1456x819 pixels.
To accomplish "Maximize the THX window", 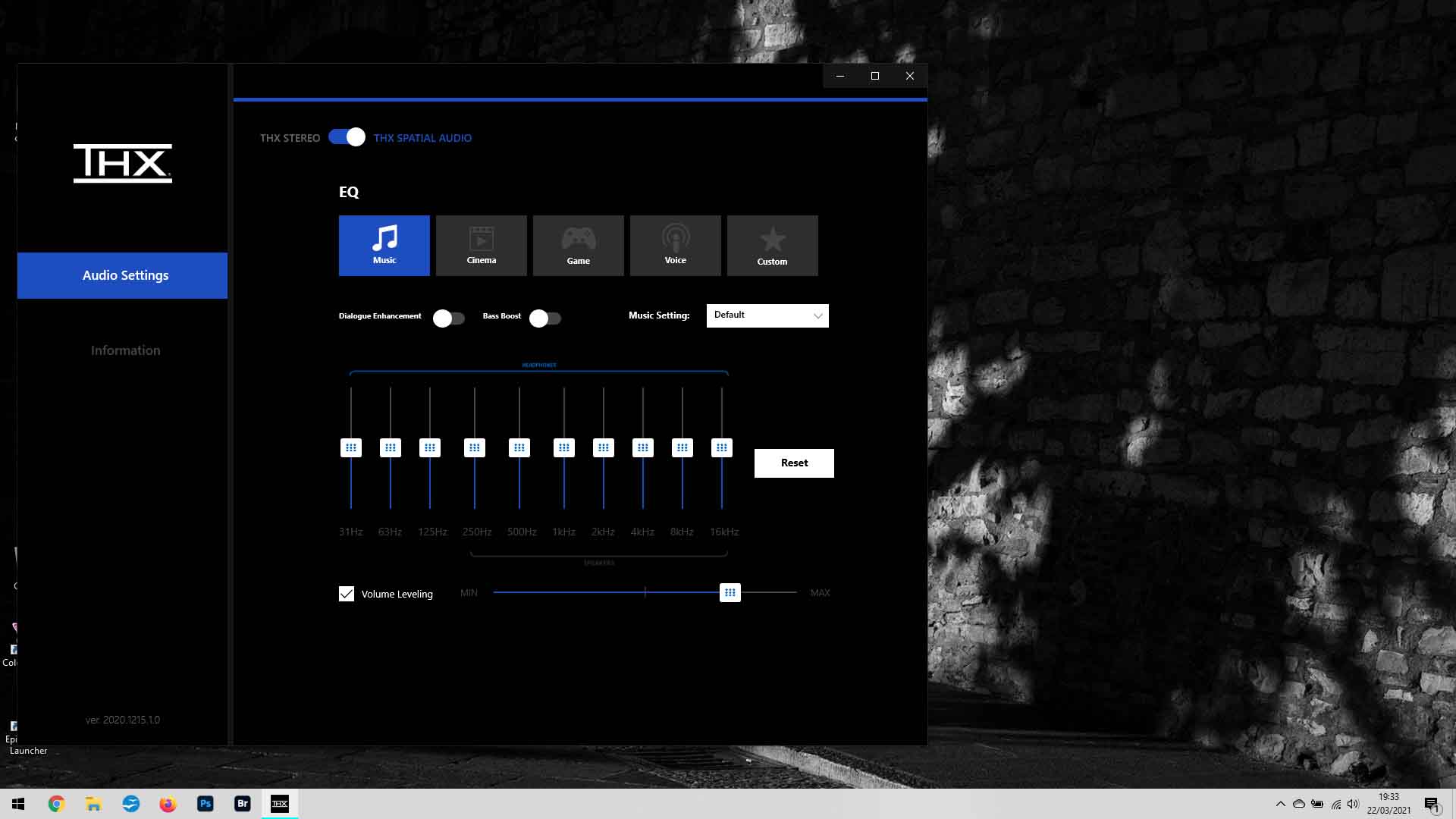I will coord(875,76).
